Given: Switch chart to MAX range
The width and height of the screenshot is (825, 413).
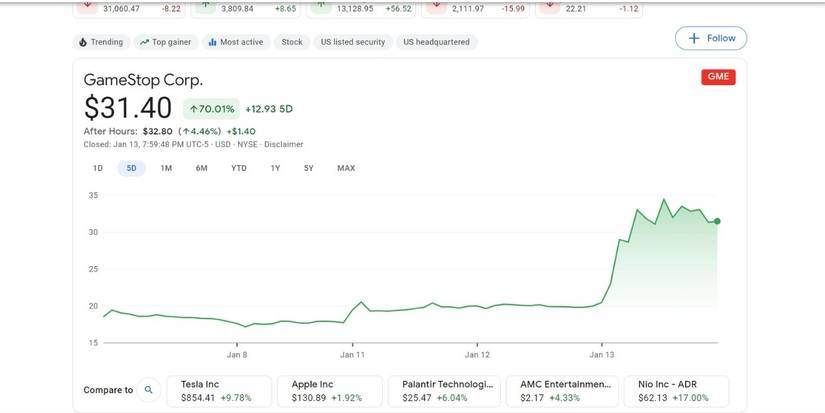Looking at the screenshot, I should pos(346,168).
